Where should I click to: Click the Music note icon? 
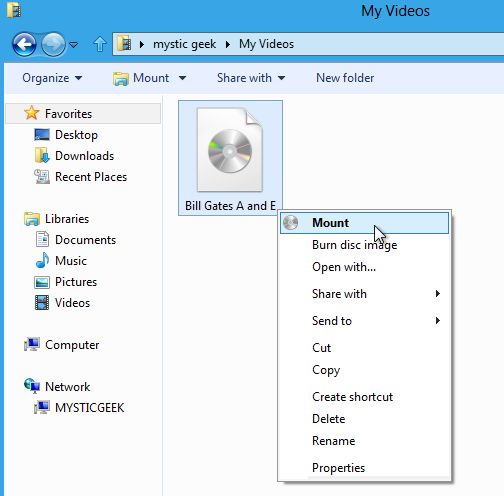pyautogui.click(x=42, y=260)
